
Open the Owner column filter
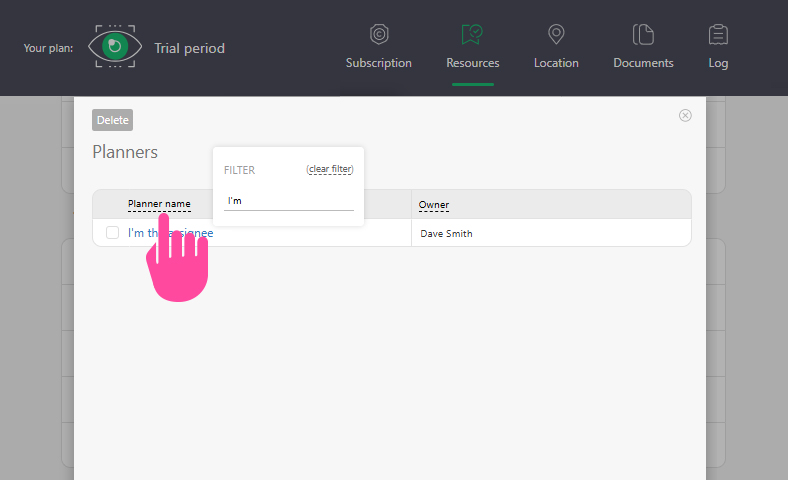pyautogui.click(x=434, y=205)
